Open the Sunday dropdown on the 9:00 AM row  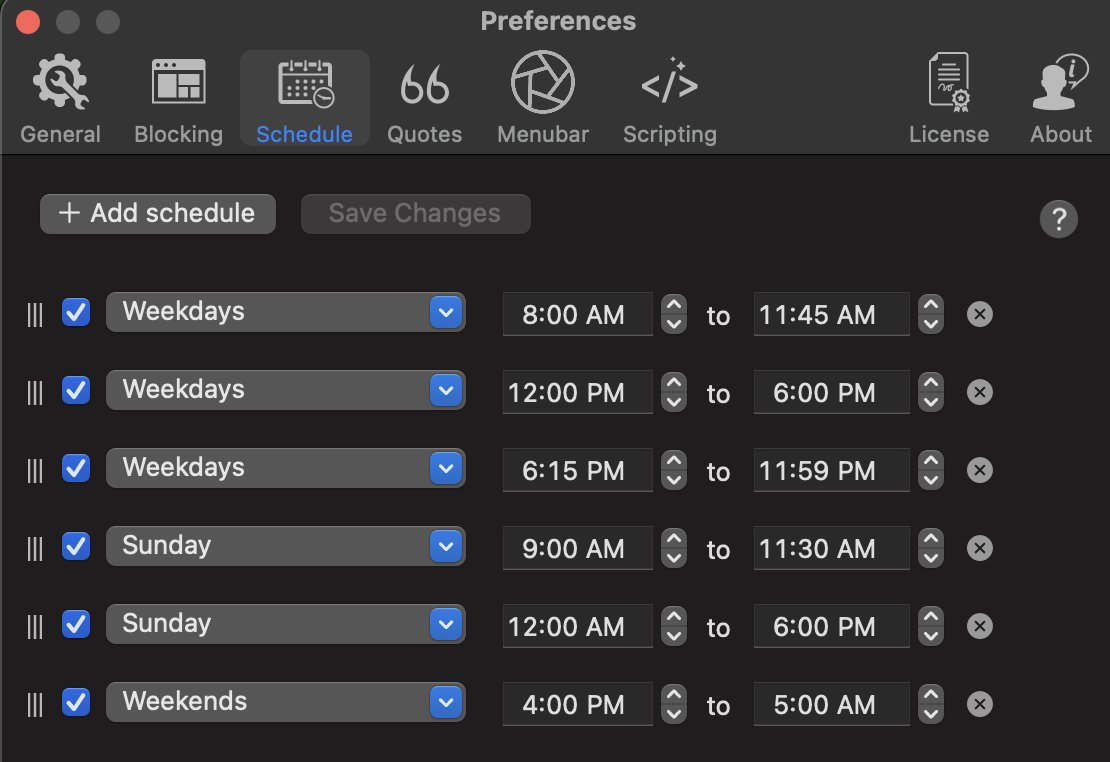(x=285, y=546)
